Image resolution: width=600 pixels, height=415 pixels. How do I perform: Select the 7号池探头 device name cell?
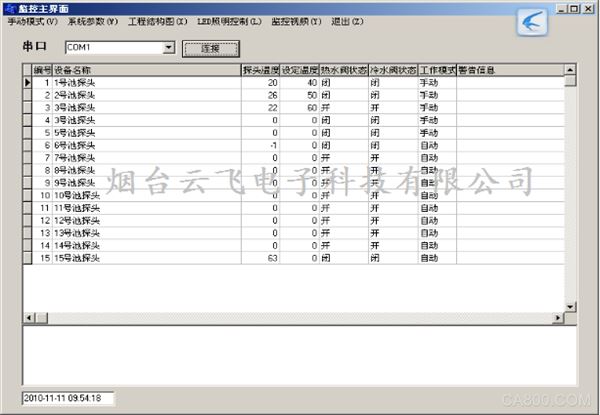(x=147, y=158)
